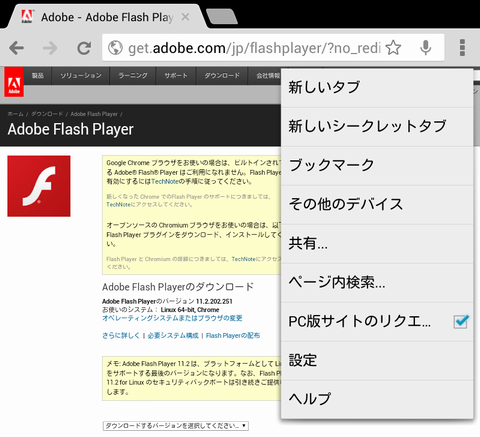This screenshot has height=437, width=480.
Task: Open the サポート navigation item
Action: 176,76
